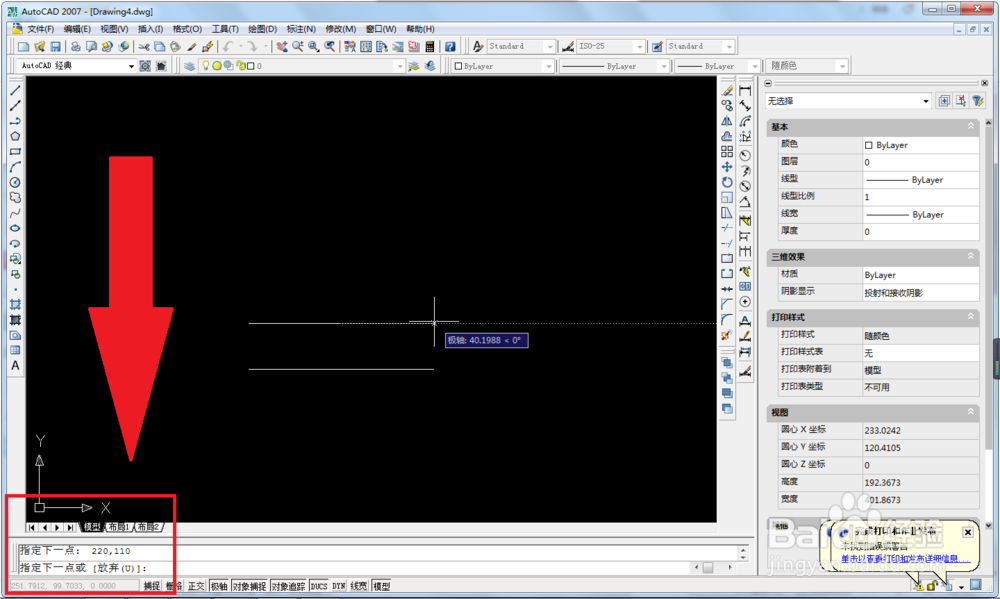Click the Quick Select icon in Properties panel
The height and width of the screenshot is (599, 1000).
[978, 101]
